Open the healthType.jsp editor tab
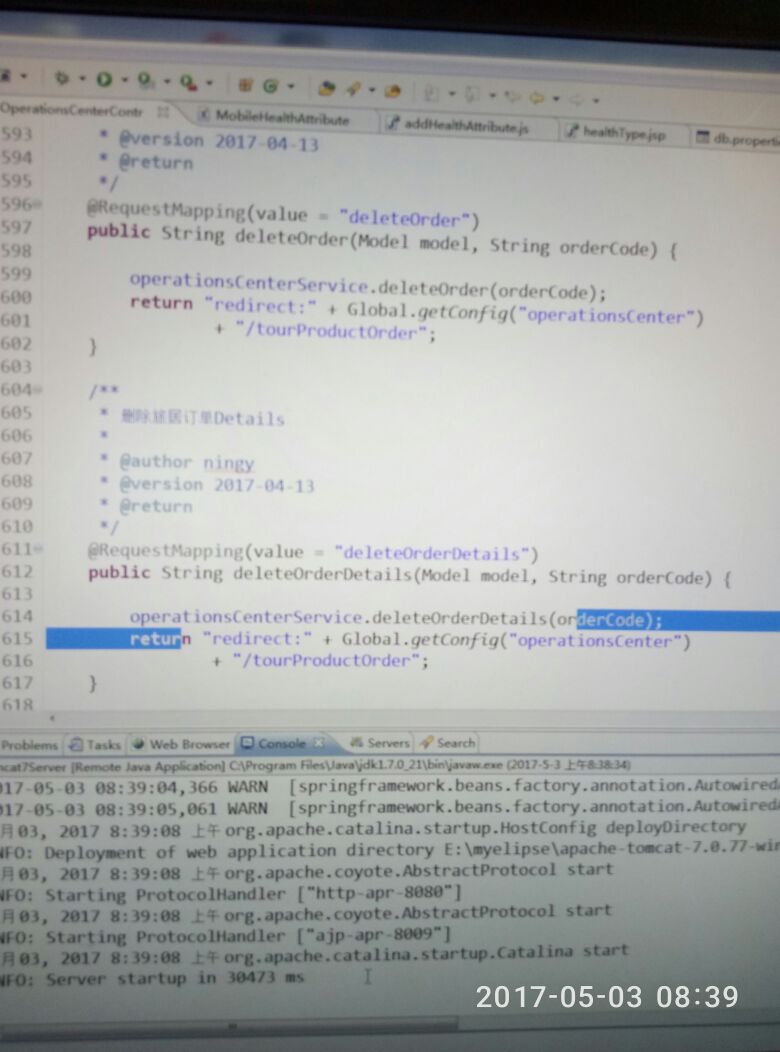 [x=622, y=133]
